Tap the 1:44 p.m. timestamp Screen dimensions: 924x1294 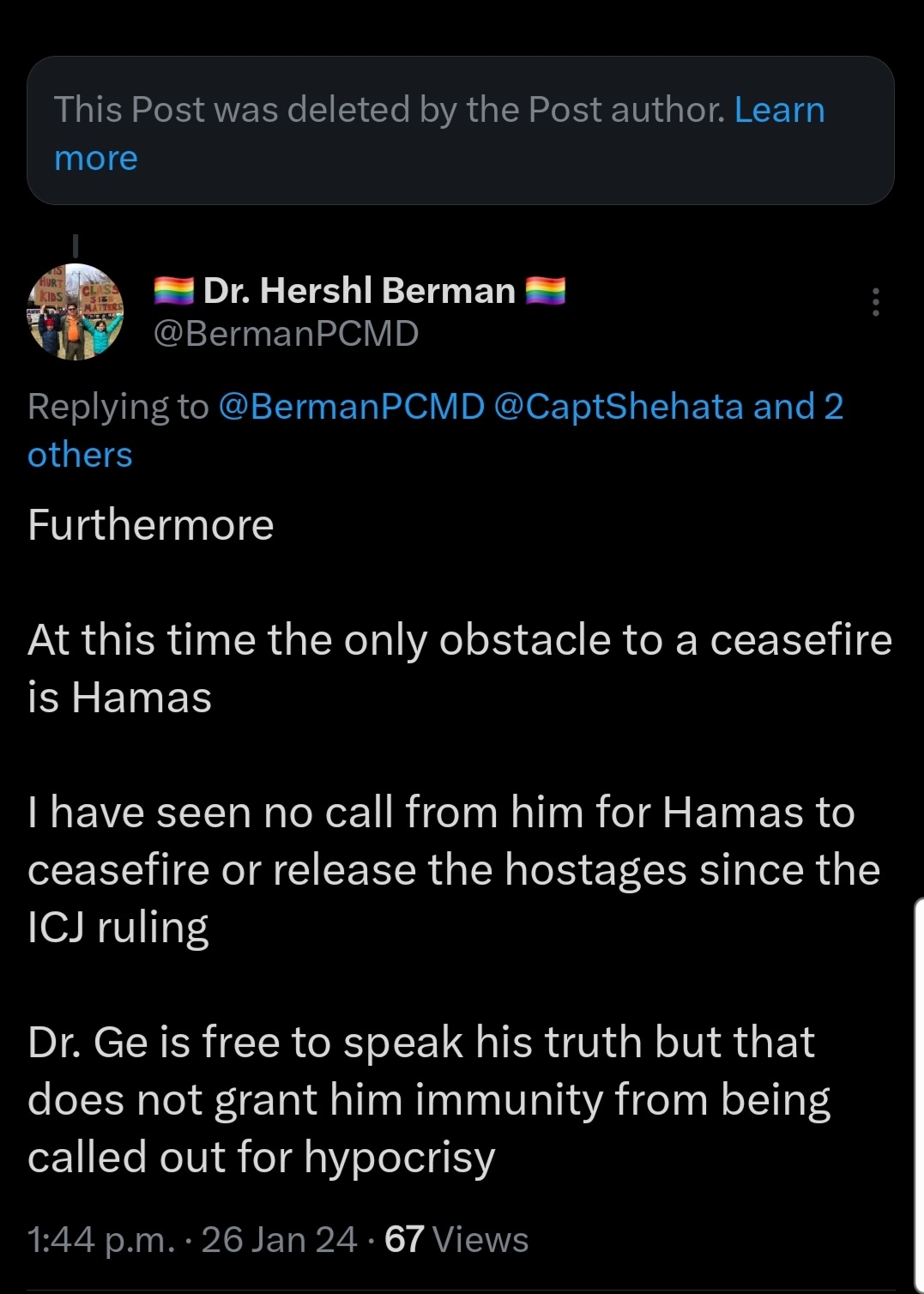point(100,1240)
